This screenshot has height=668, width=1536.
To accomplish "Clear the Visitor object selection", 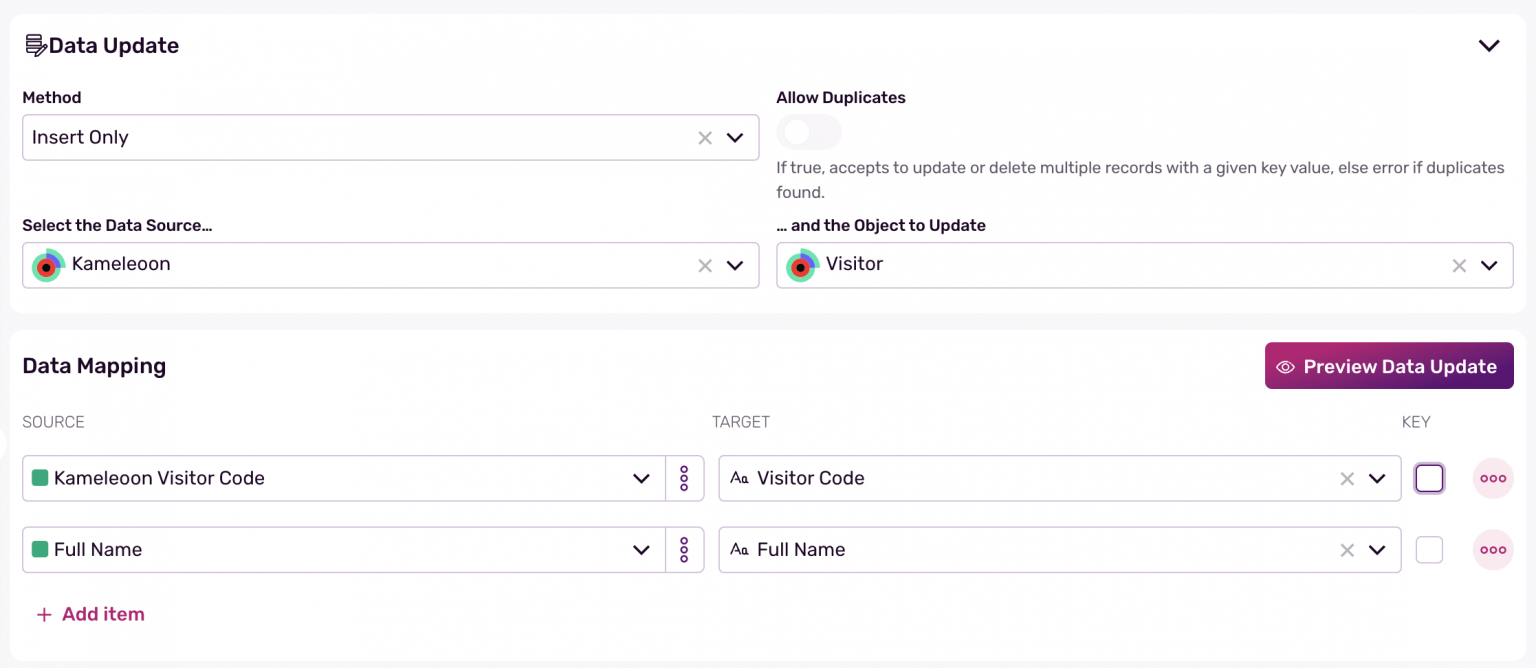I will 1459,265.
